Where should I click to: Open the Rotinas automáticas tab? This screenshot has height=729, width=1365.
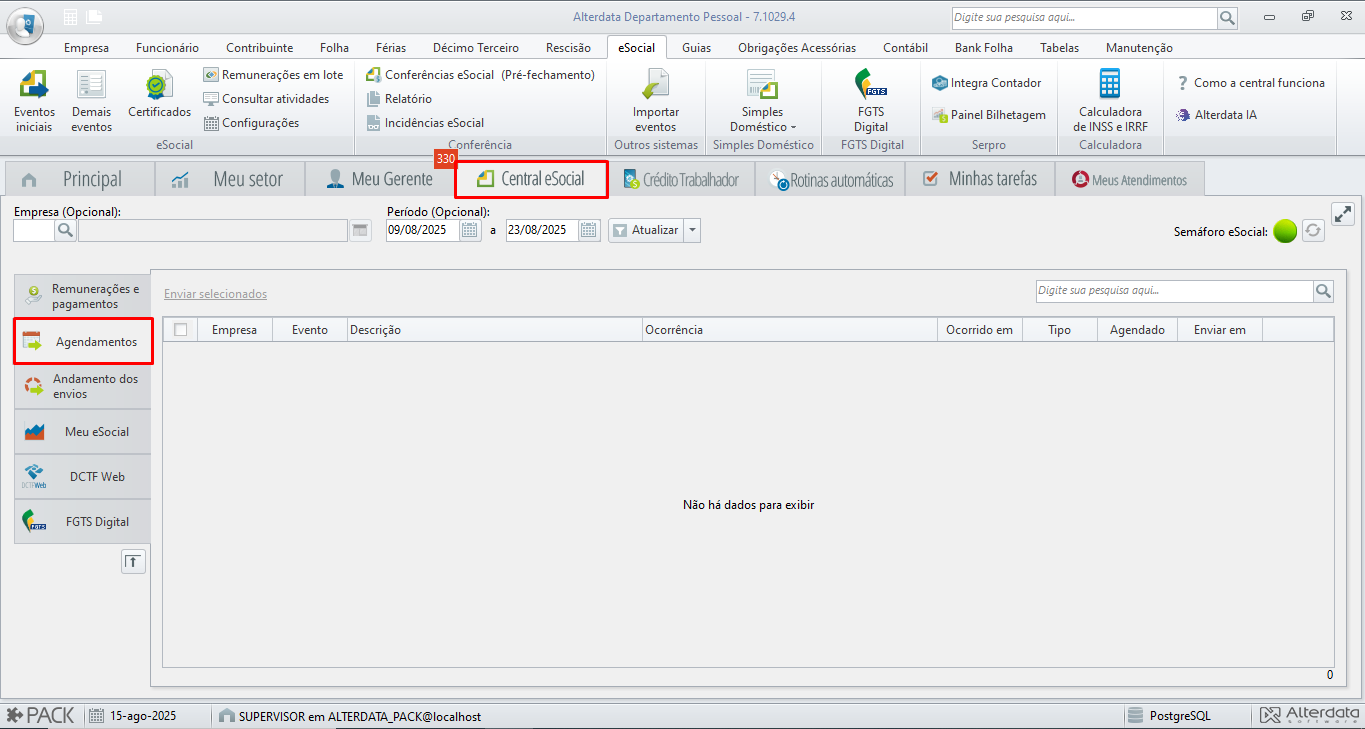click(831, 180)
